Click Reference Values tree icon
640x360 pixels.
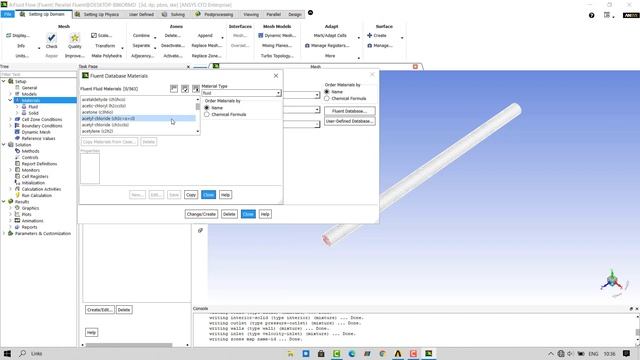click(18, 138)
